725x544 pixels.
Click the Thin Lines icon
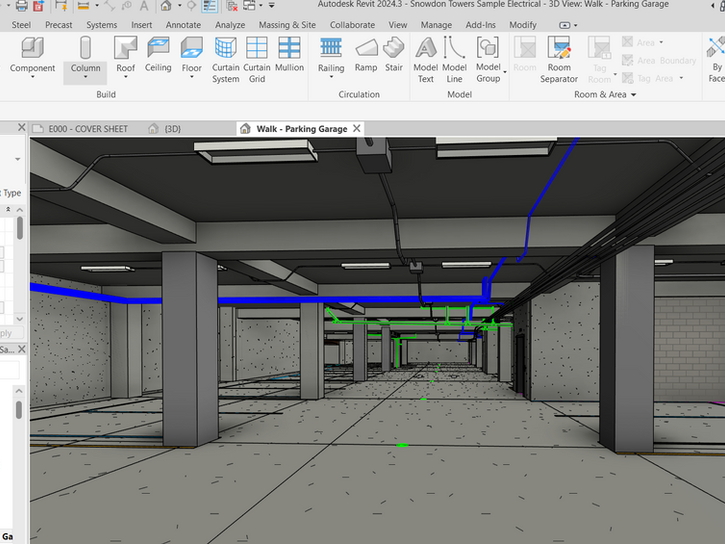coord(209,6)
